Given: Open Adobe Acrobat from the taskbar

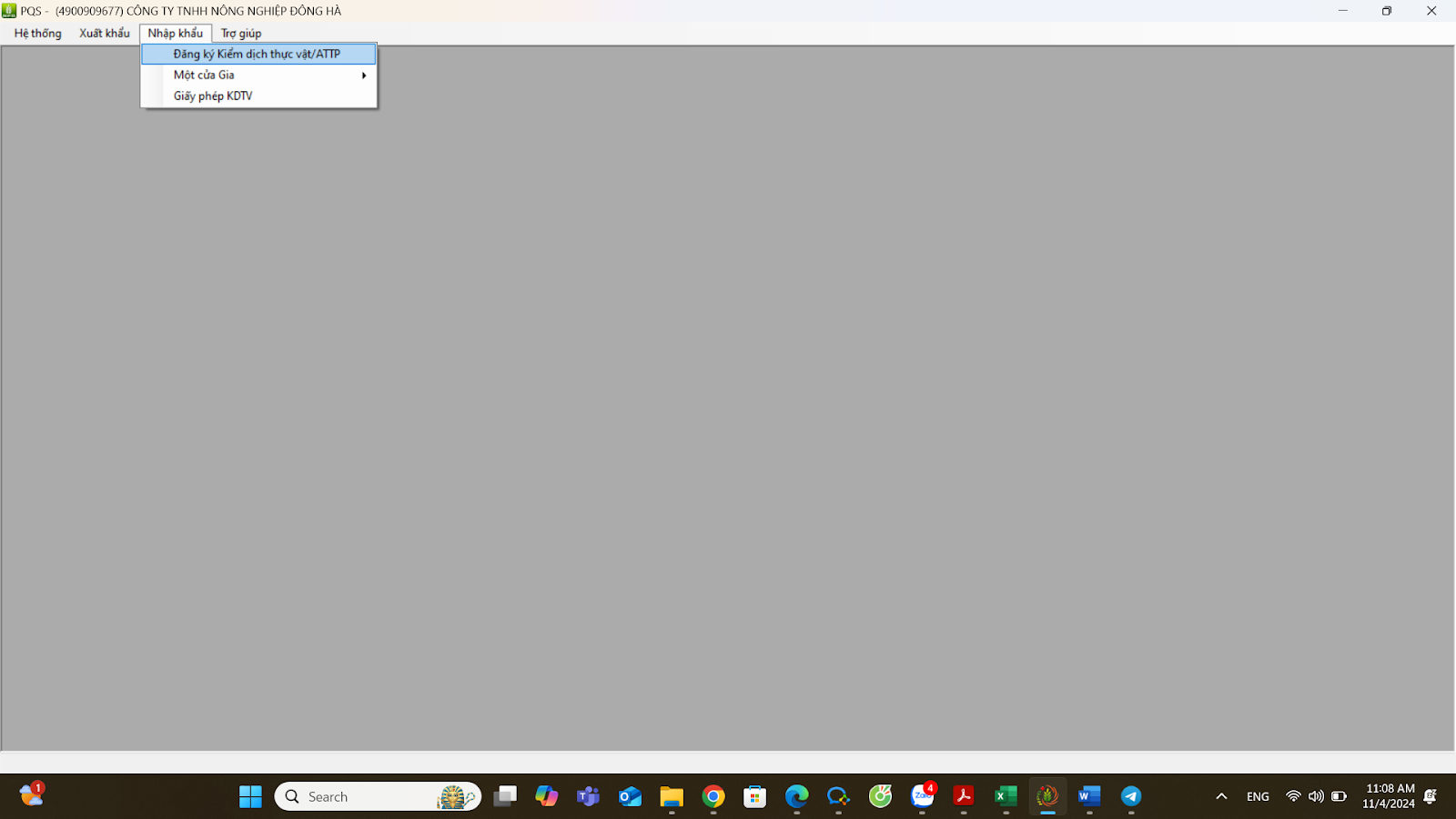Looking at the screenshot, I should click(x=964, y=796).
